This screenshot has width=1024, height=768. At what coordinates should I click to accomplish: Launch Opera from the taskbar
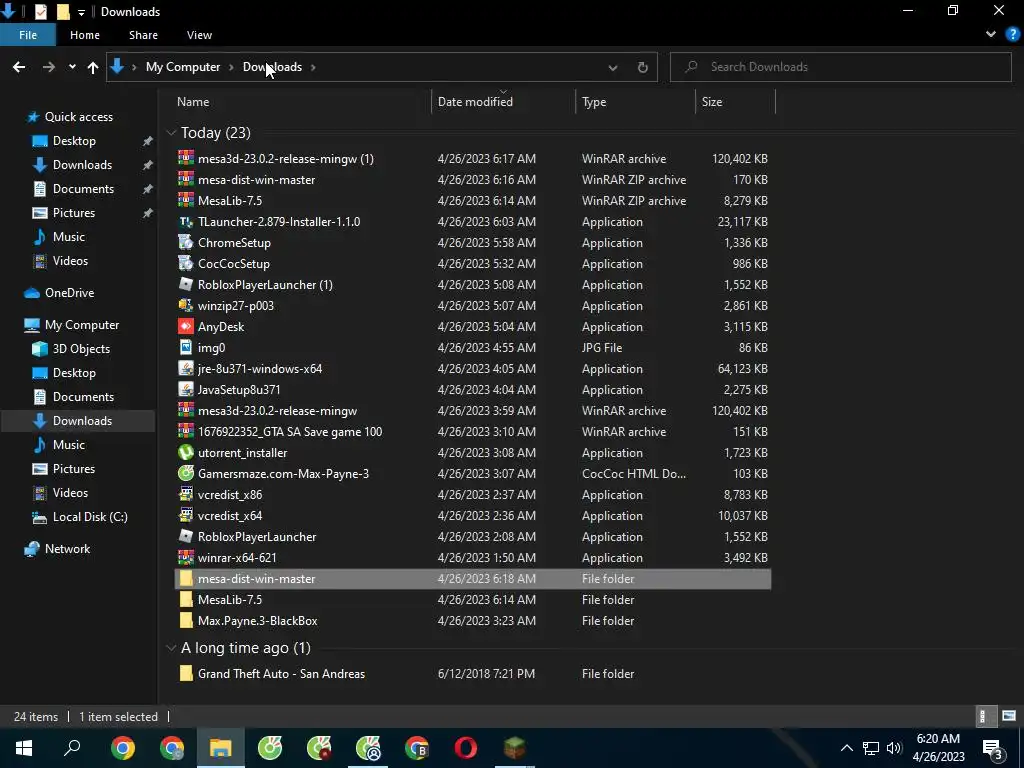pyautogui.click(x=466, y=748)
